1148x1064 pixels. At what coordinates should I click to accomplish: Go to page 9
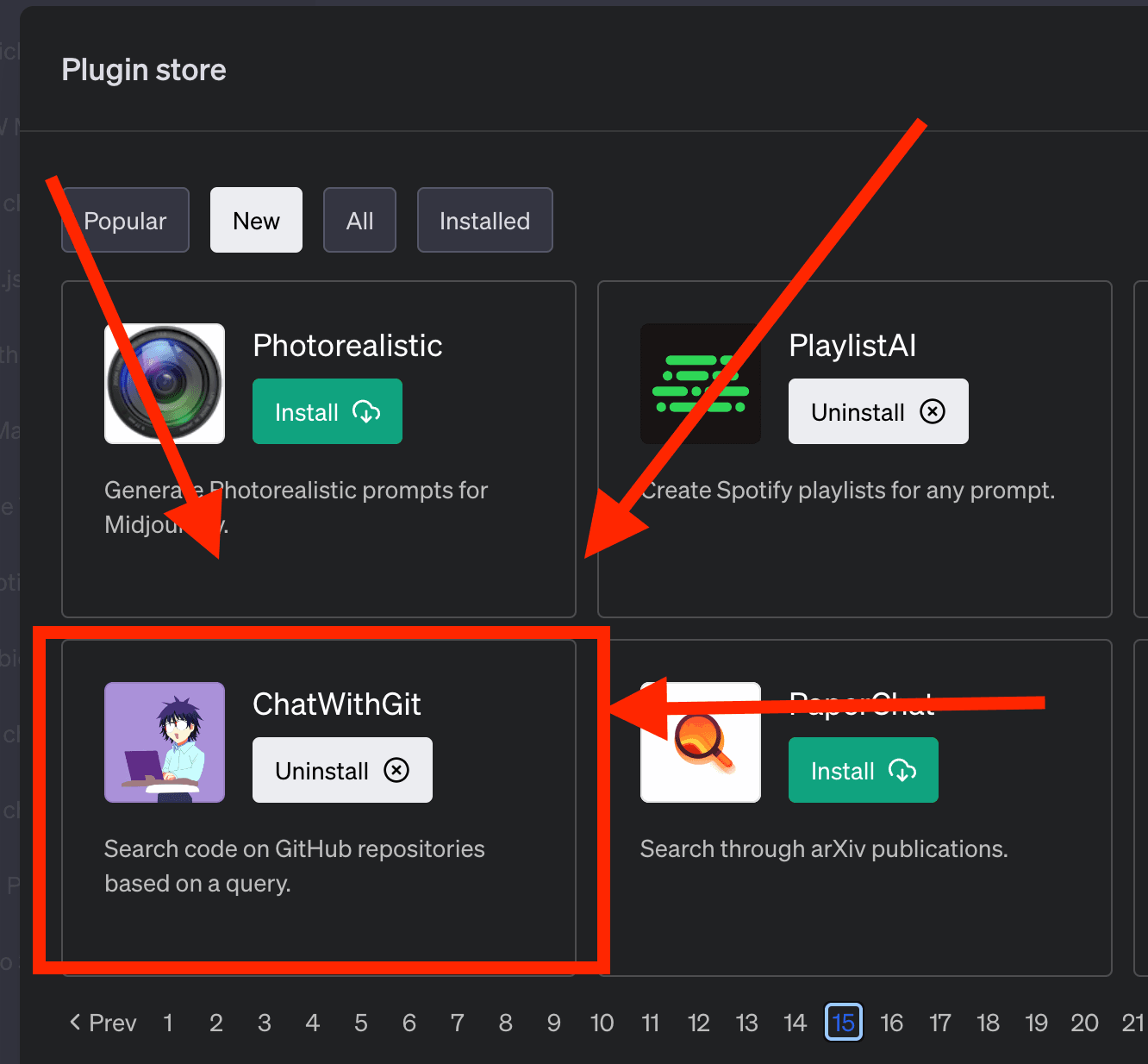point(554,1023)
